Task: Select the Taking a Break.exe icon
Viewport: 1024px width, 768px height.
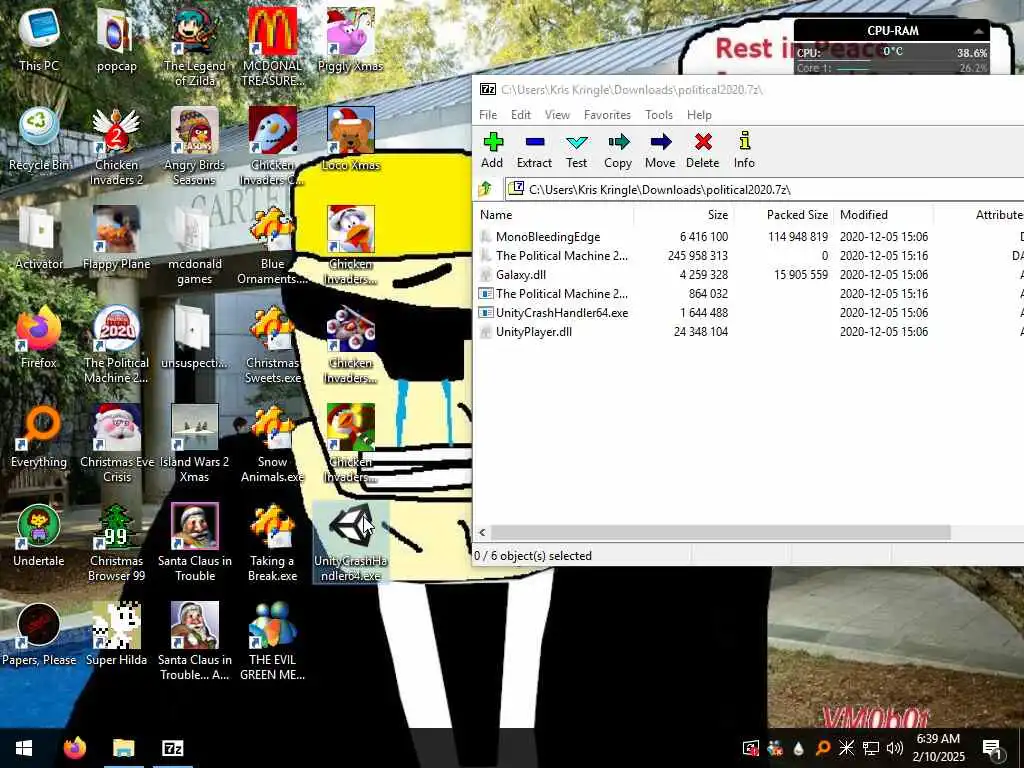Action: (272, 543)
